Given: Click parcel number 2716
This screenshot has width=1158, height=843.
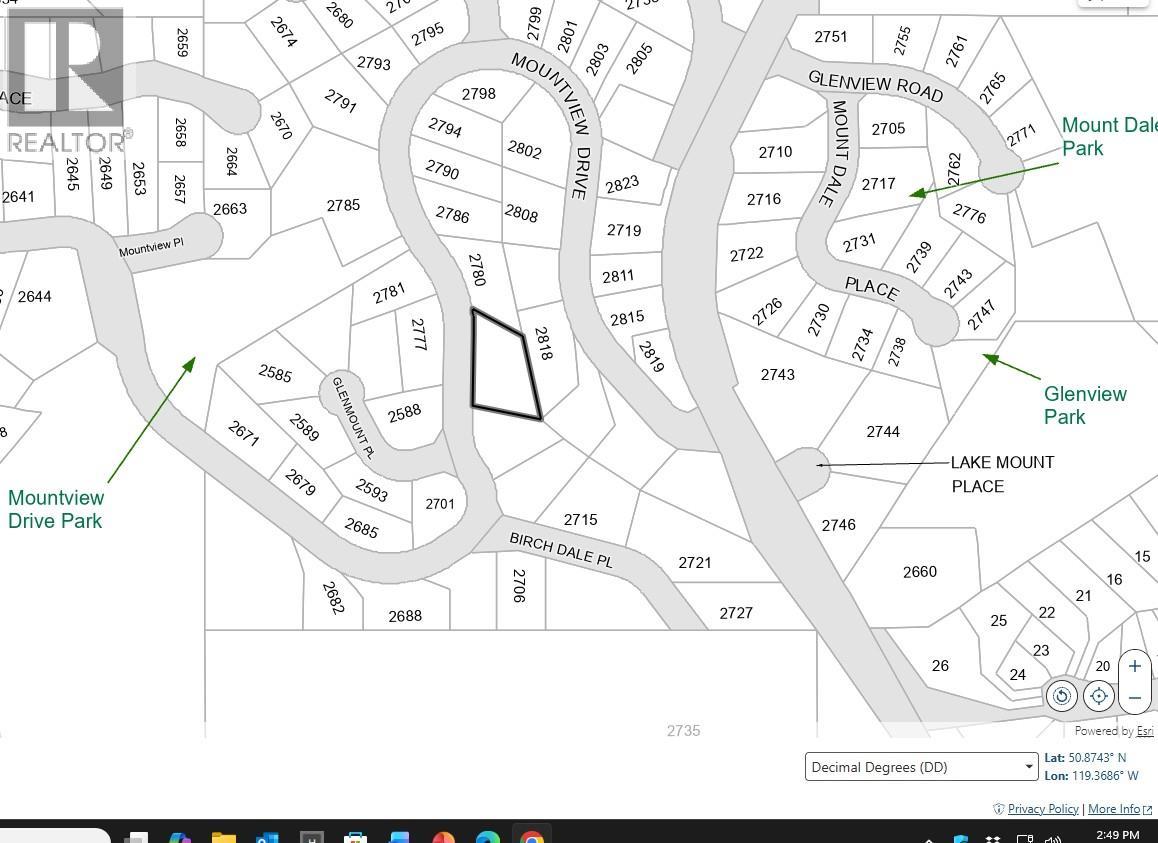Looking at the screenshot, I should tap(764, 199).
